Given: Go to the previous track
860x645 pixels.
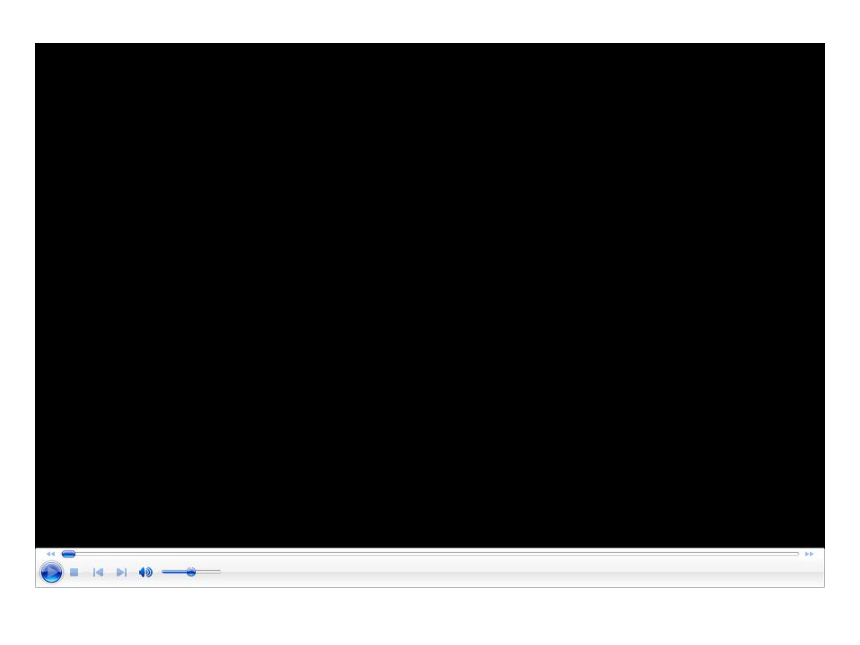Looking at the screenshot, I should click(x=98, y=572).
